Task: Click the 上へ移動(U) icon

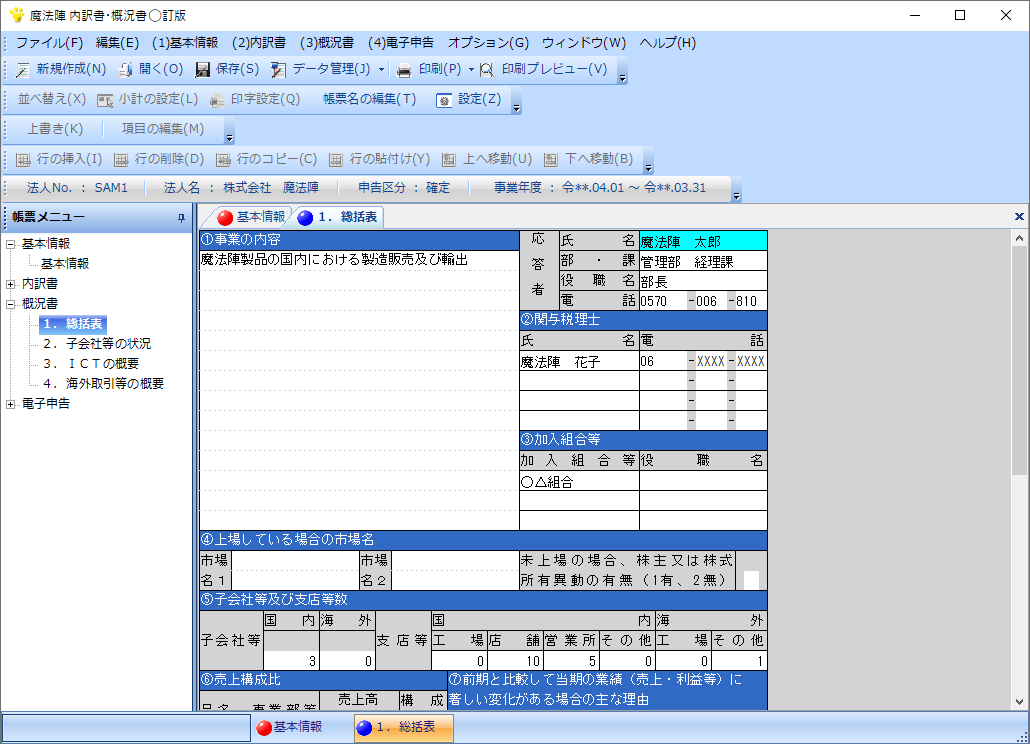Action: [449, 160]
